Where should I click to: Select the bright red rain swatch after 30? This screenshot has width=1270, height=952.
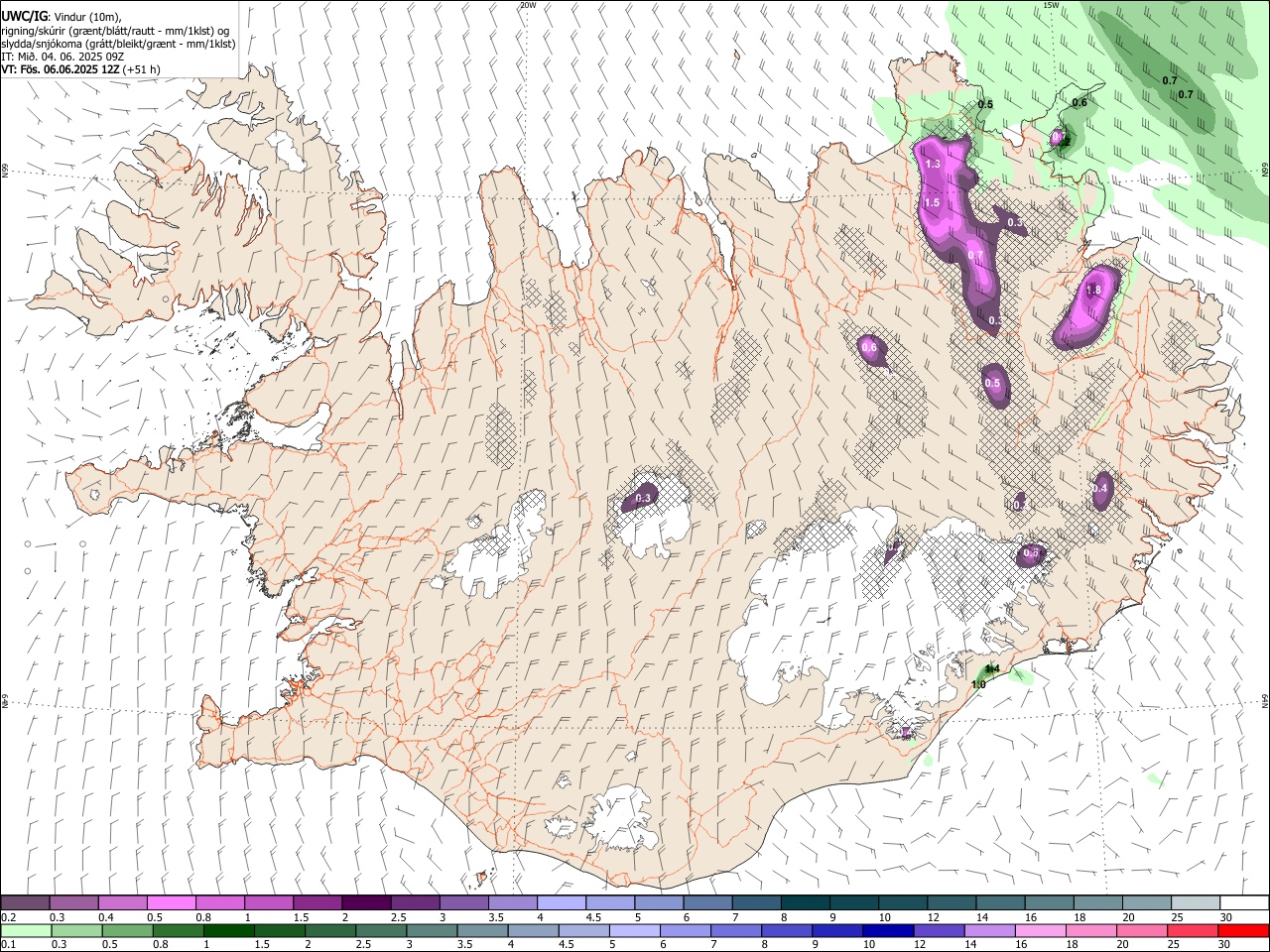click(1243, 931)
